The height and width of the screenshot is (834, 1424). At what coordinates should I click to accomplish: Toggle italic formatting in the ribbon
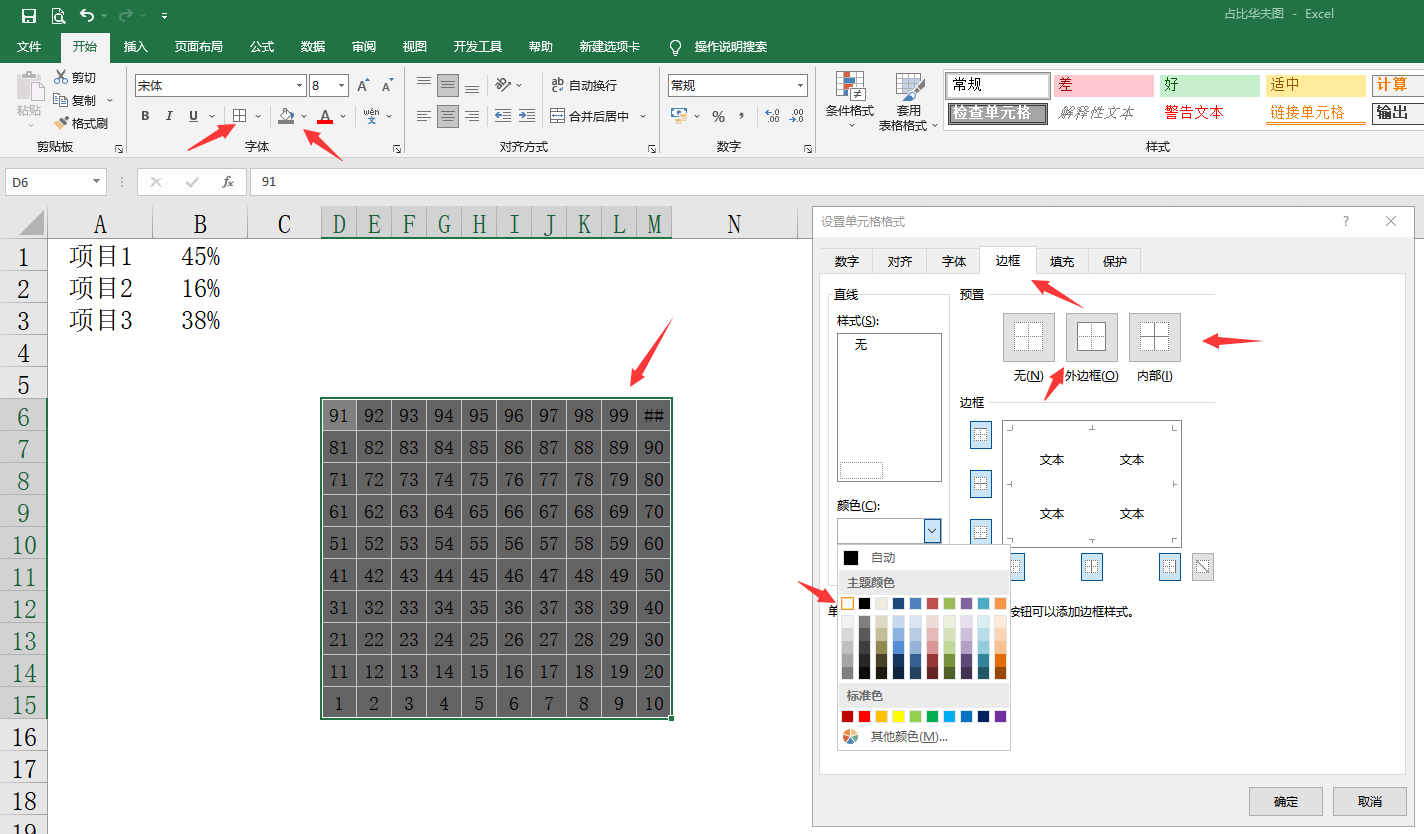tap(169, 116)
